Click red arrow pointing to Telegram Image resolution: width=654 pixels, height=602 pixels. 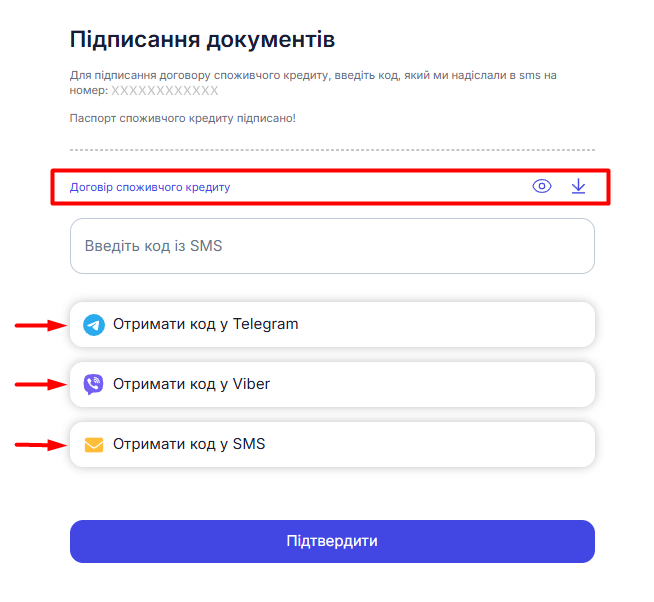click(39, 325)
